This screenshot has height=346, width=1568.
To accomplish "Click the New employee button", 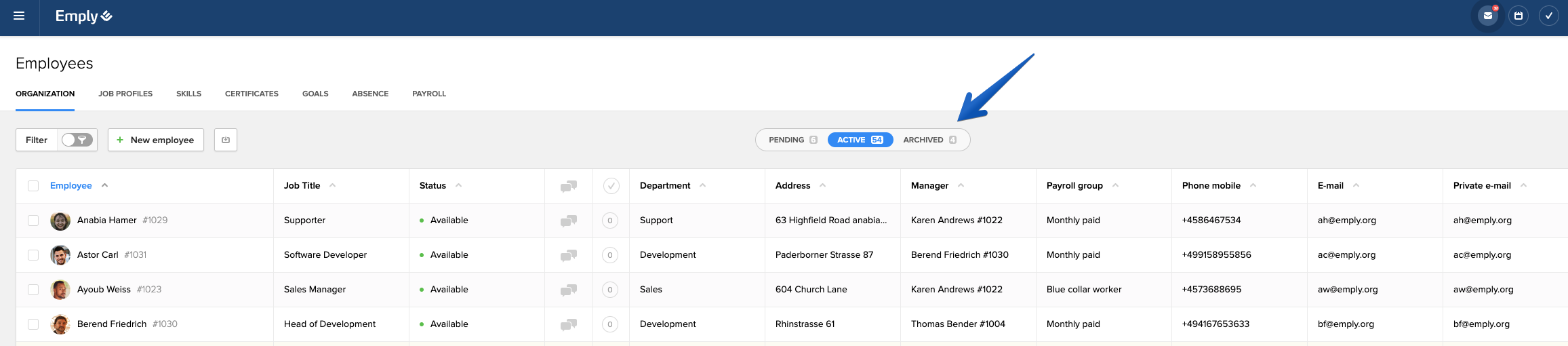I will click(156, 140).
